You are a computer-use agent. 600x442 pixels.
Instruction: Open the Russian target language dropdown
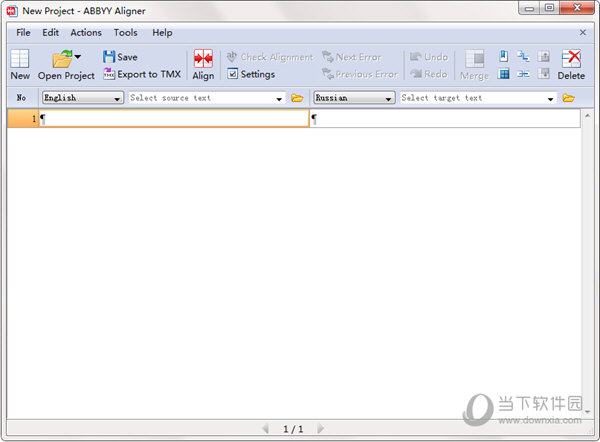[354, 98]
